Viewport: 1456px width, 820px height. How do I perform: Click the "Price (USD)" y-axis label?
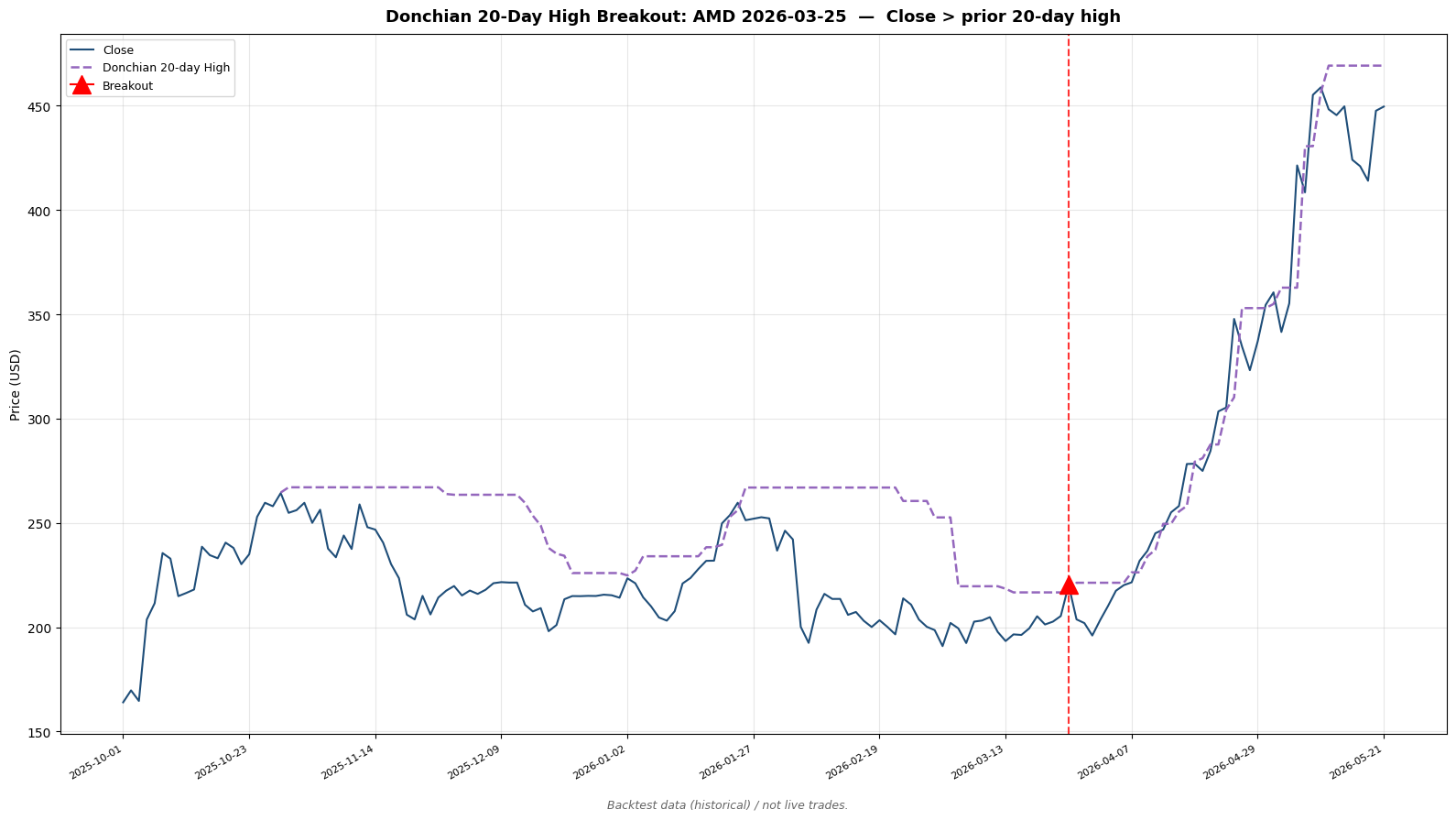(x=15, y=385)
